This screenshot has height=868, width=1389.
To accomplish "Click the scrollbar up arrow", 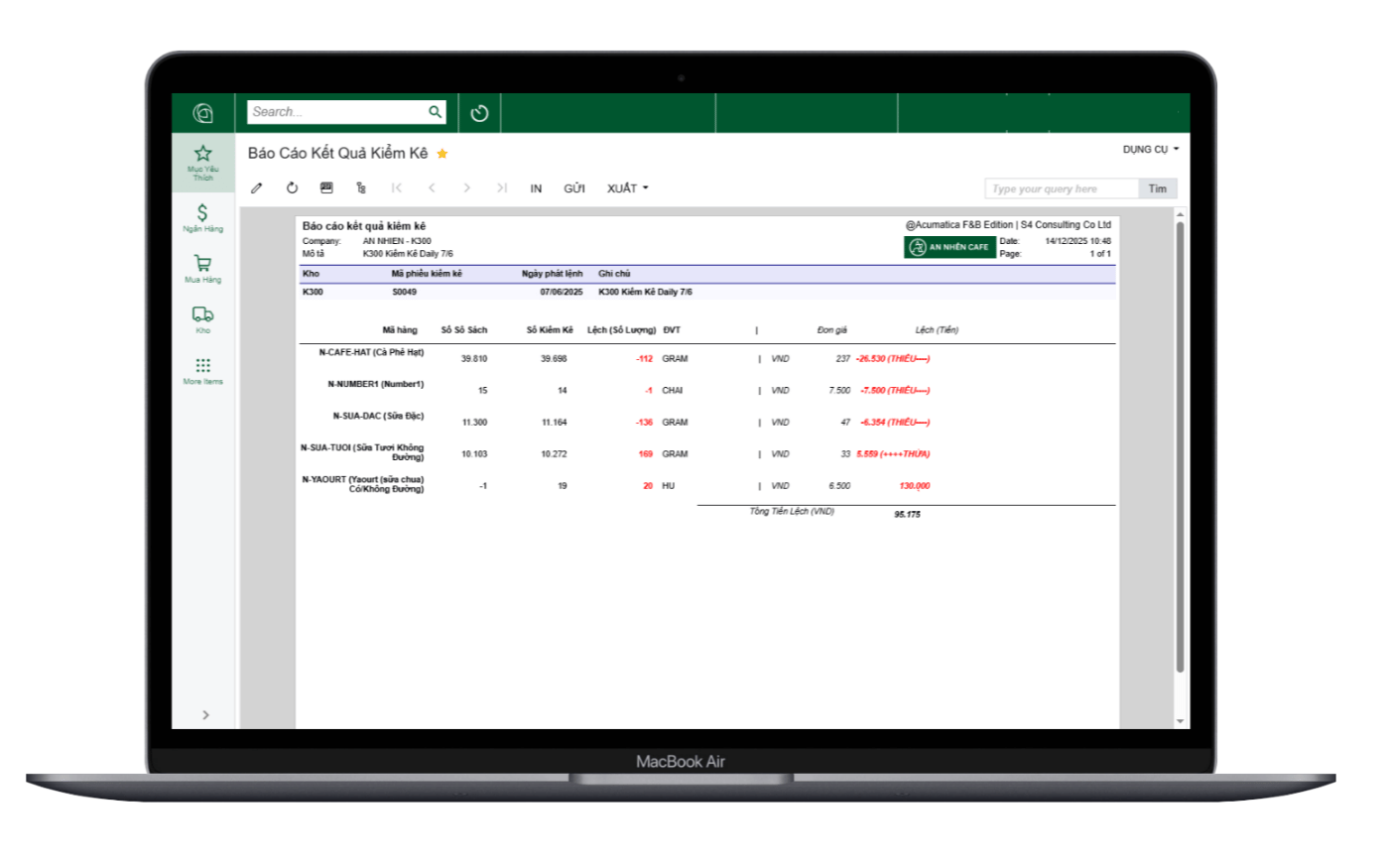I will pos(1180,214).
